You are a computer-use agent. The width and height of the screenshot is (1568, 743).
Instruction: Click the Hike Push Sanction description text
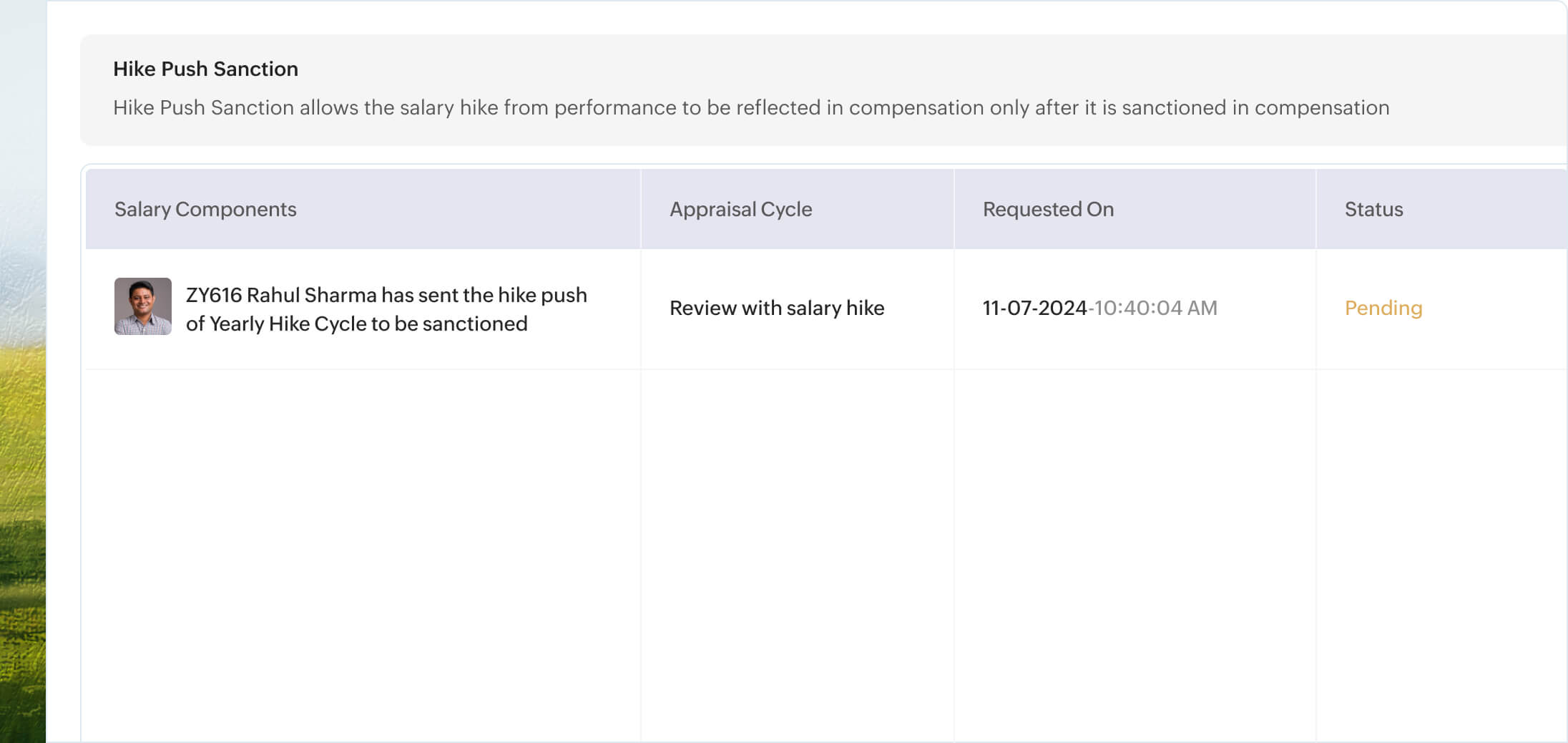(x=751, y=107)
